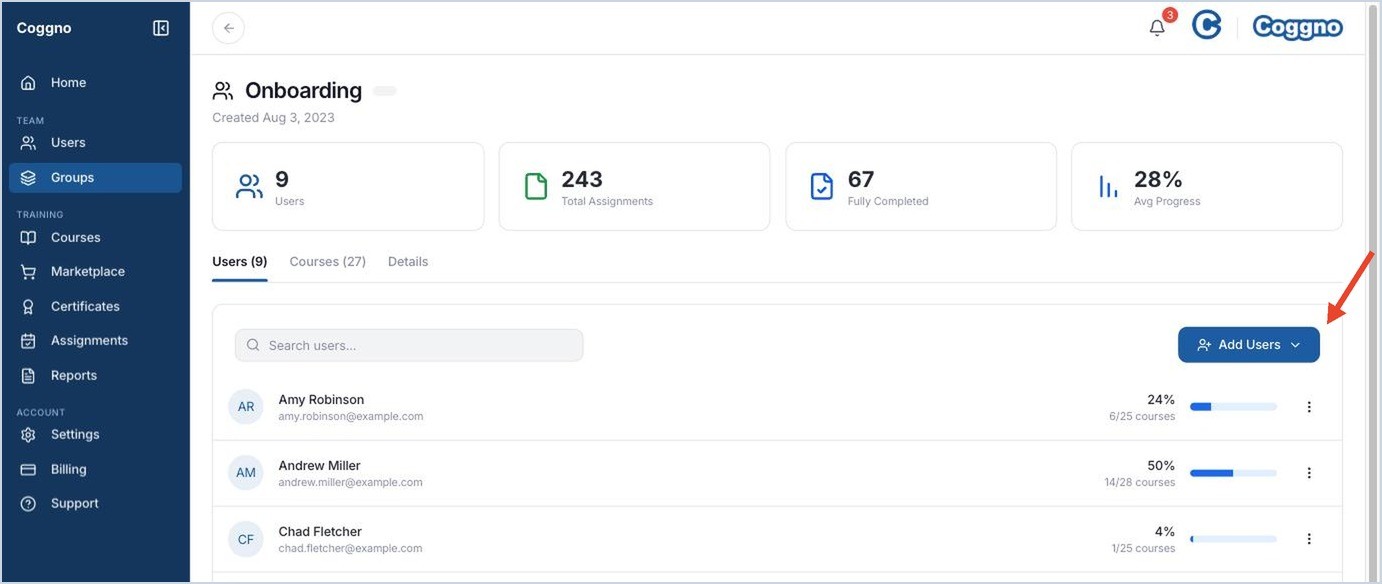This screenshot has height=584, width=1382.
Task: Expand the Add Users dropdown
Action: click(1249, 345)
